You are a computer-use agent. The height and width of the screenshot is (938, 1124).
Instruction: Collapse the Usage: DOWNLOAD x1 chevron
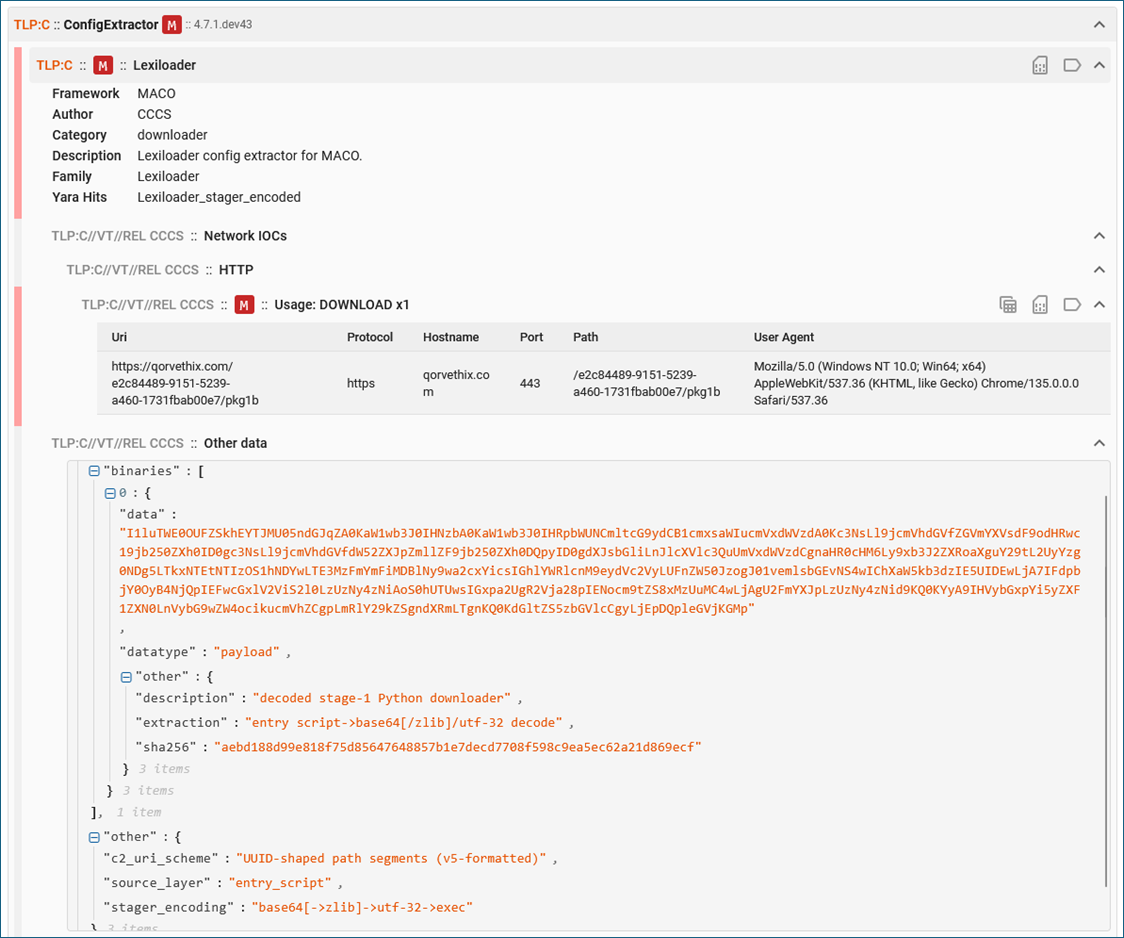pyautogui.click(x=1099, y=305)
